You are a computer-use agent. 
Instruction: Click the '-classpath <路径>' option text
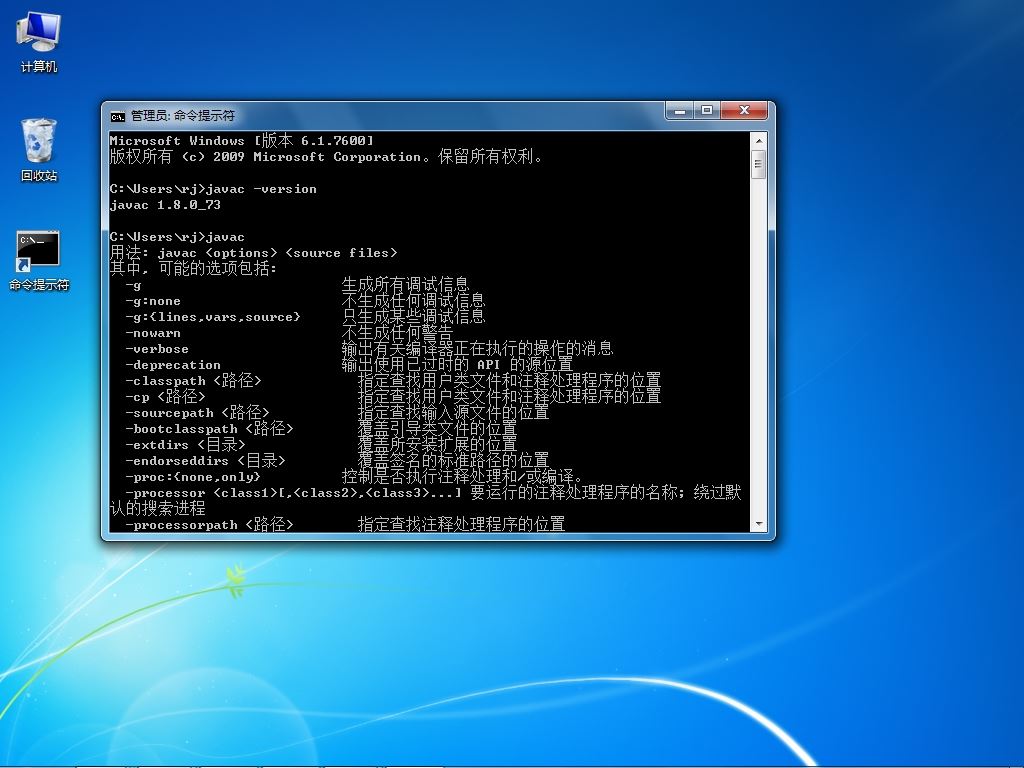pos(193,381)
